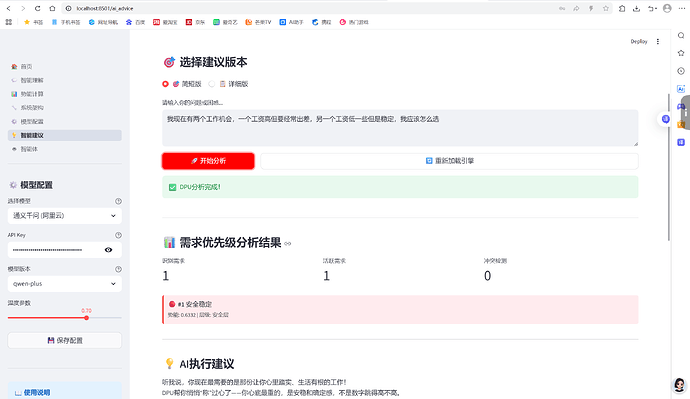Open the 百度 bookmark
Screen dimensions: 690x399
[x=136, y=22]
